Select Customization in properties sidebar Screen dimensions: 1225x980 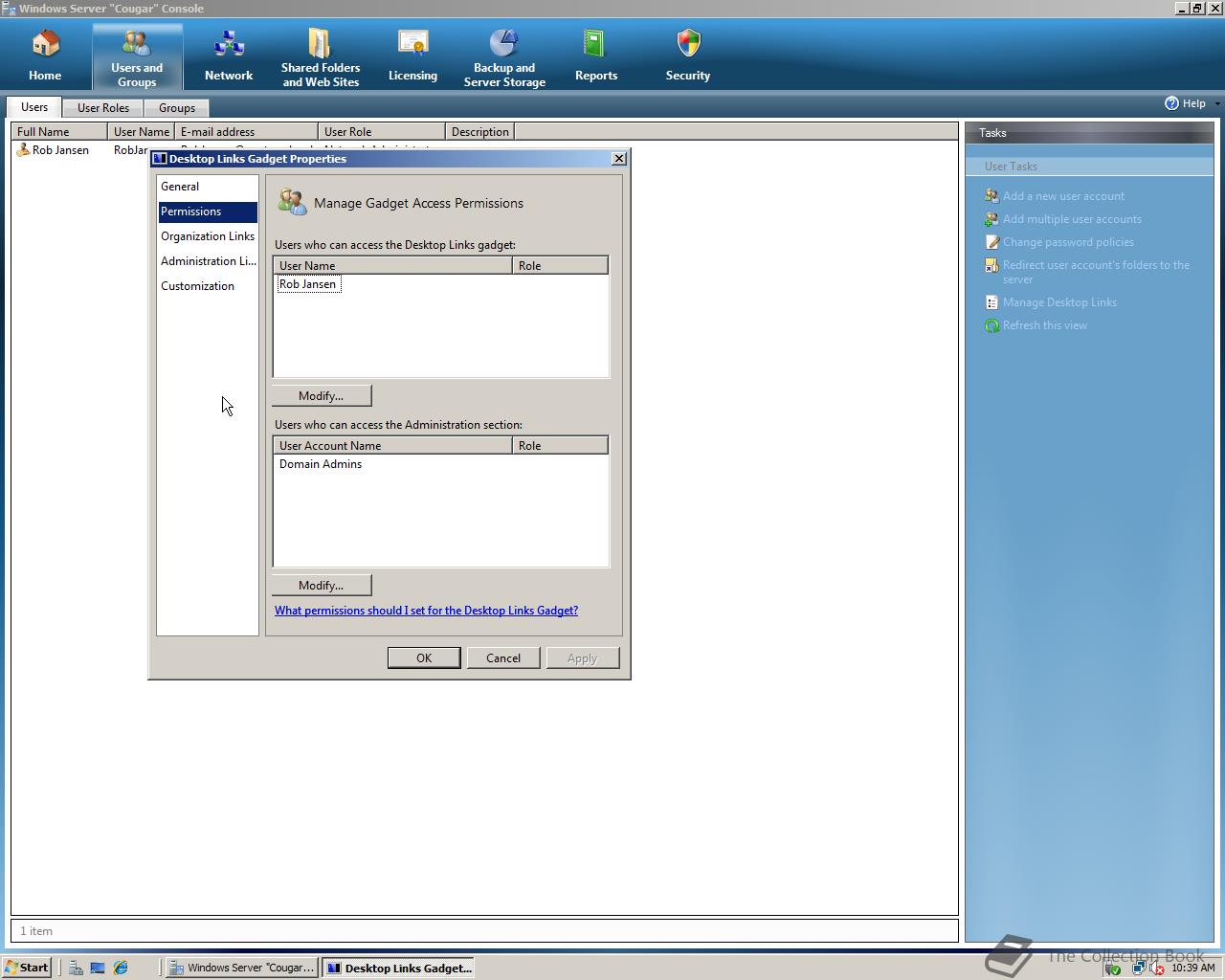[208, 286]
